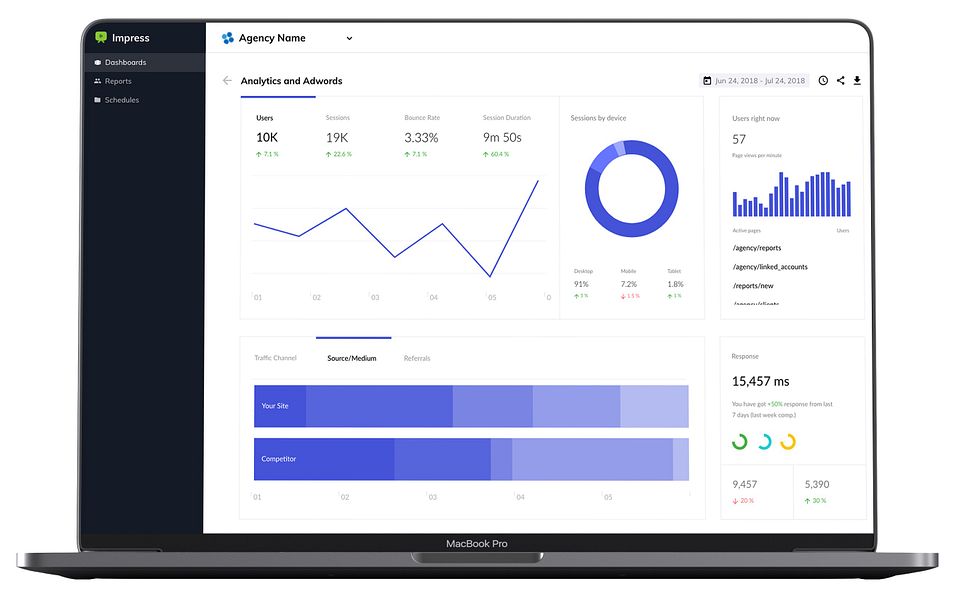
Task: Click the teal circular progress indicator
Action: (x=764, y=441)
